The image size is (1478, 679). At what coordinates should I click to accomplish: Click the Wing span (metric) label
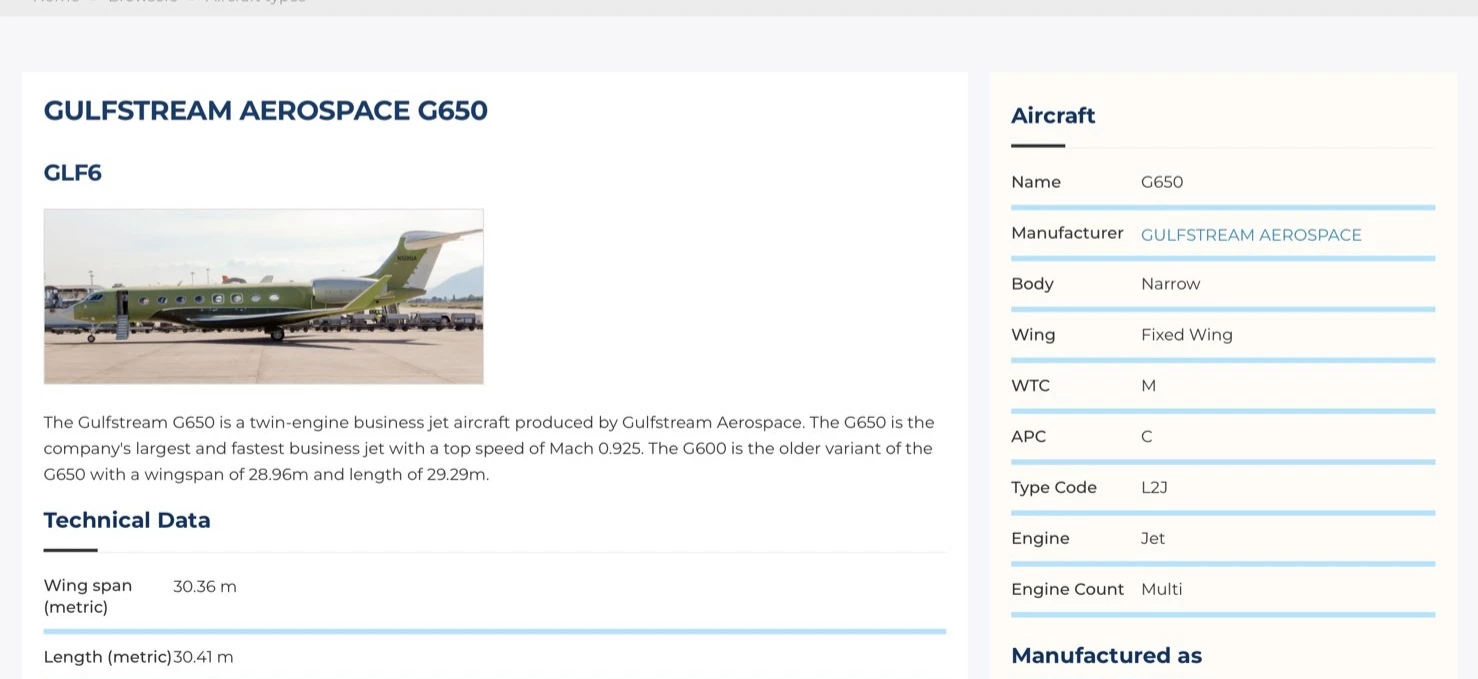[x=88, y=596]
